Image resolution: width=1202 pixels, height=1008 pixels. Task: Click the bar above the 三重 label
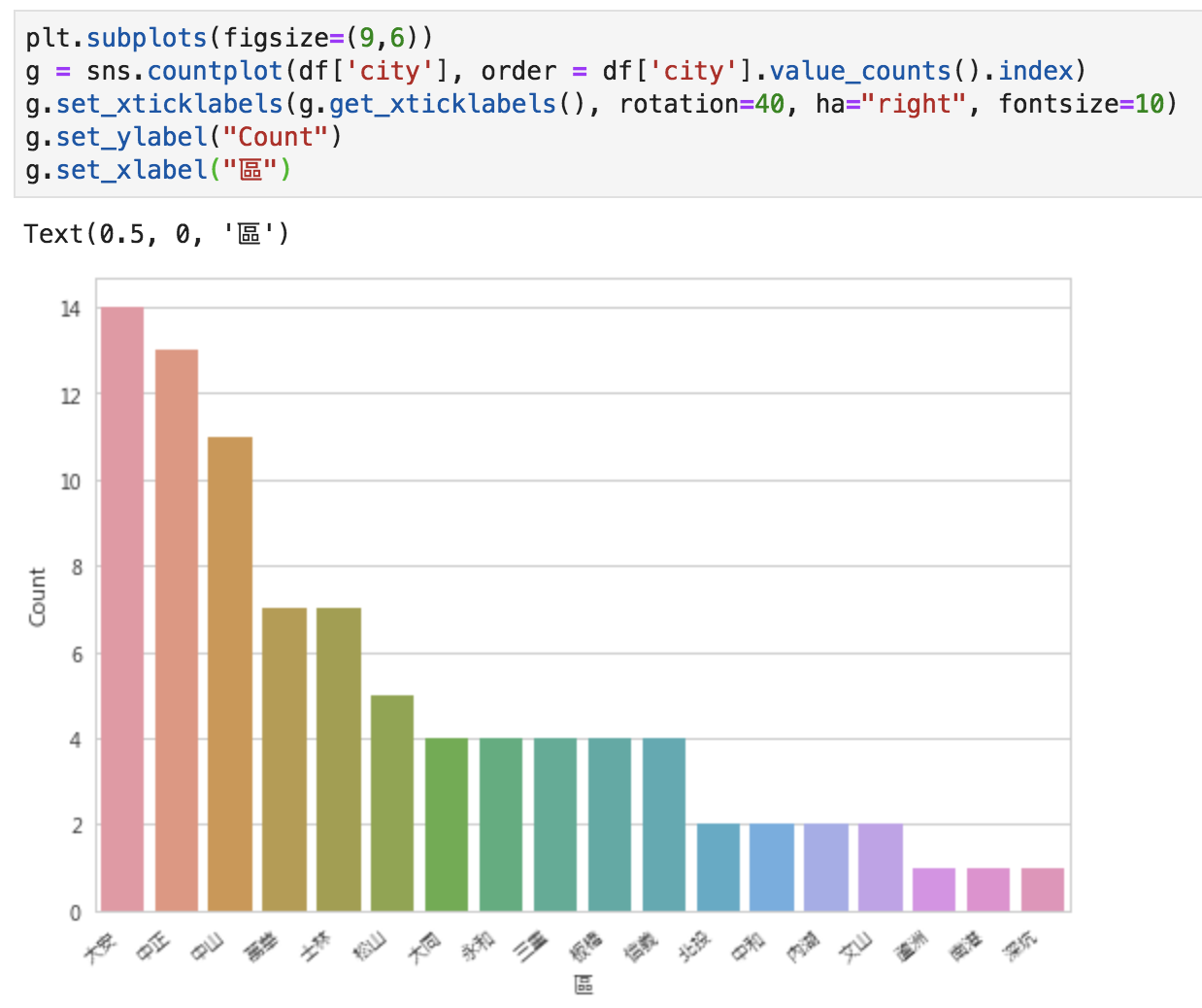tap(555, 824)
